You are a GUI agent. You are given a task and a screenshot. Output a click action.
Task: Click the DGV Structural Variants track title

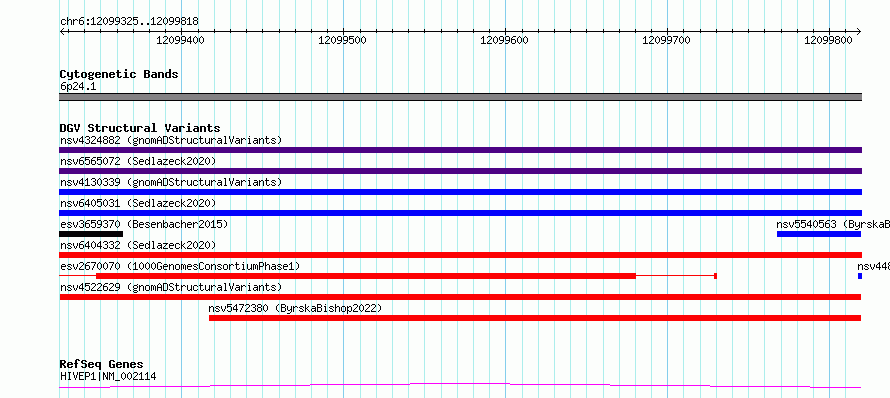click(x=140, y=128)
